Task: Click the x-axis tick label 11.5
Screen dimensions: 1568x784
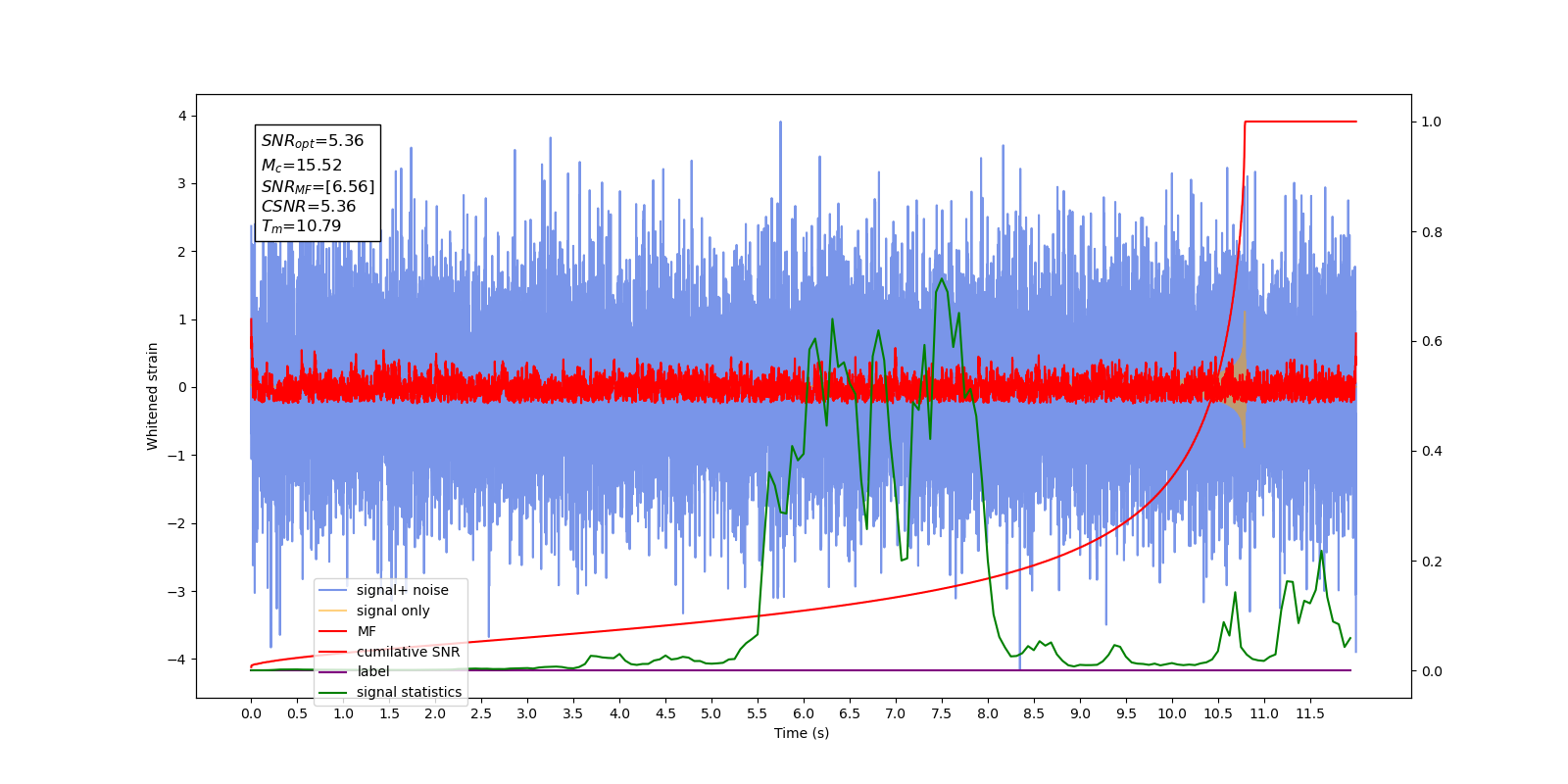Action: pos(1310,713)
